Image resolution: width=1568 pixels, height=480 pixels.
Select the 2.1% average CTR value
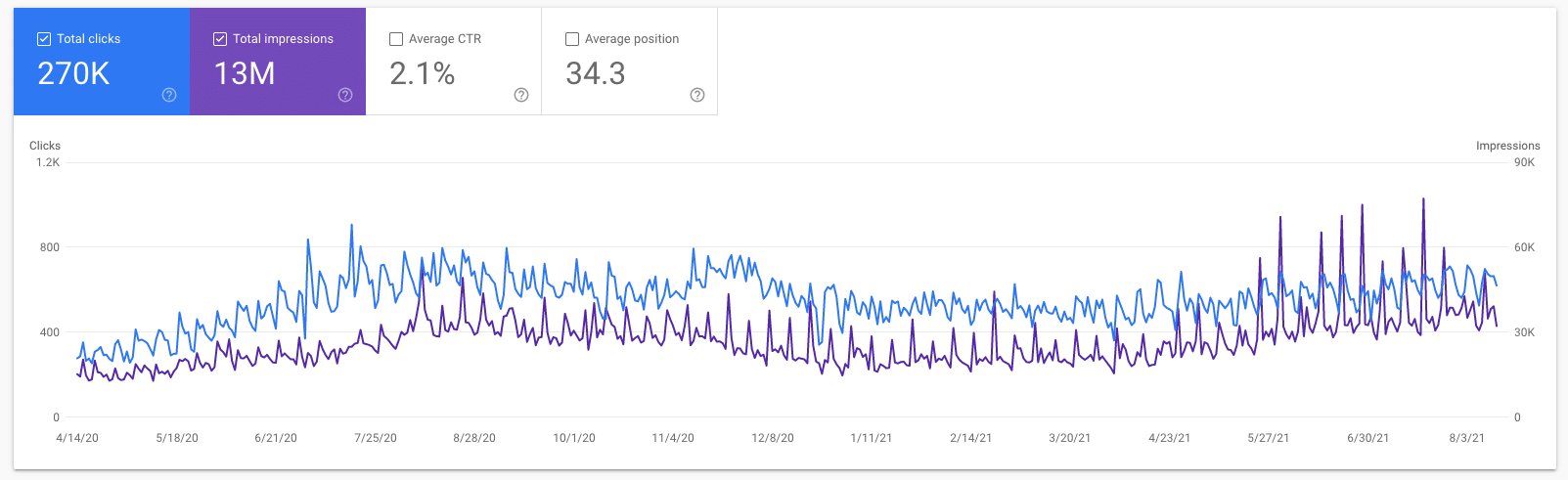click(x=423, y=73)
